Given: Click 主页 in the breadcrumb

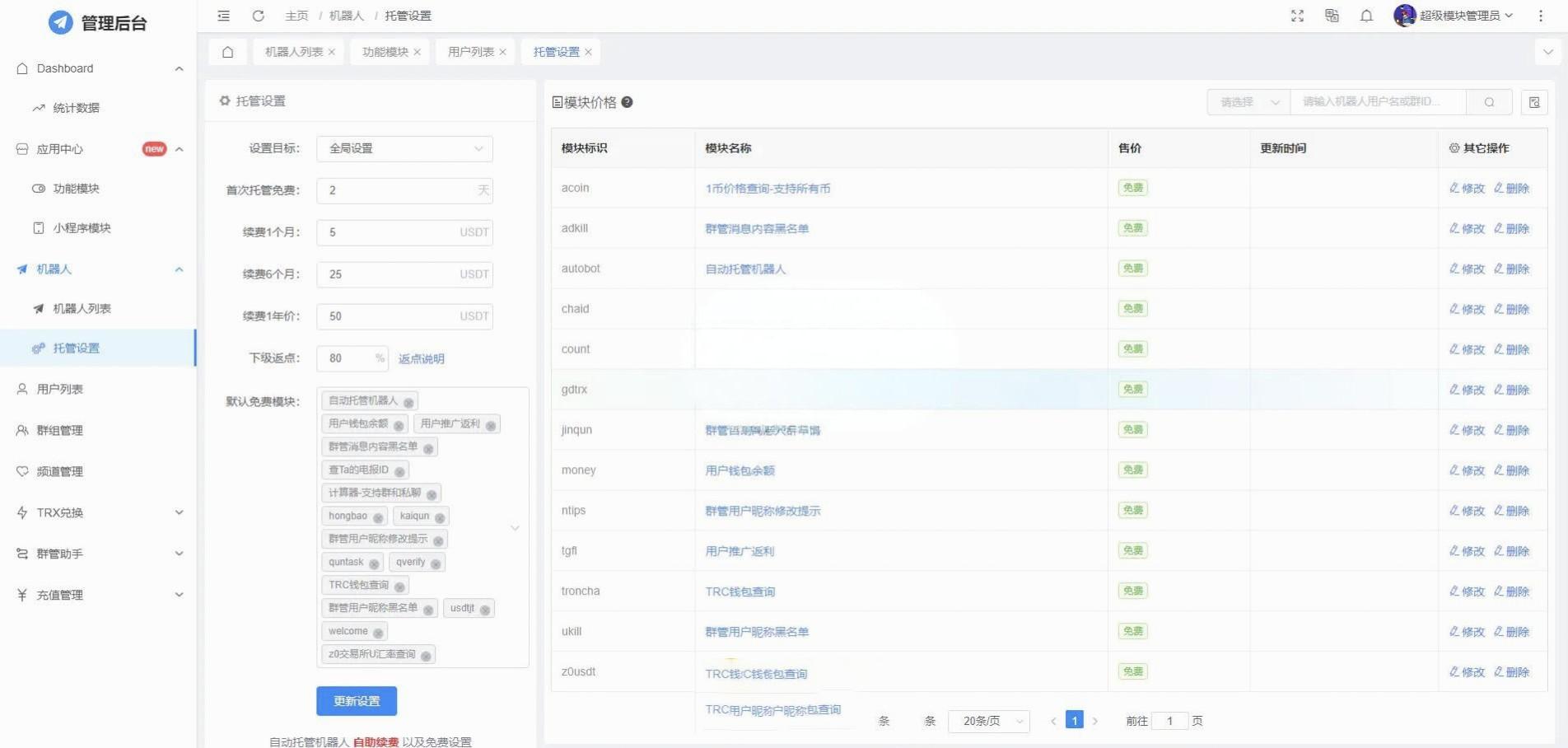Looking at the screenshot, I should (x=296, y=16).
